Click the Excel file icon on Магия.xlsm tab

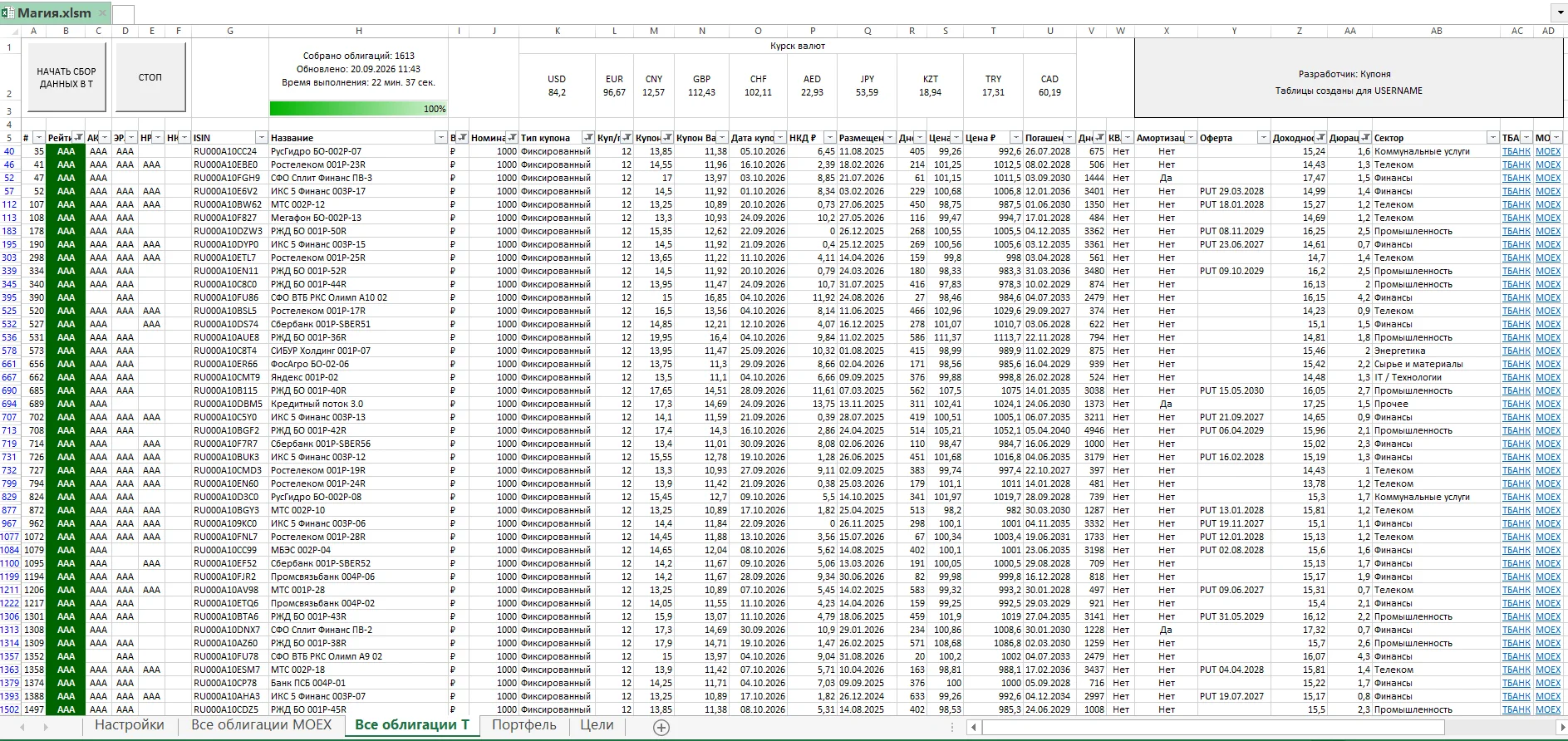8,12
